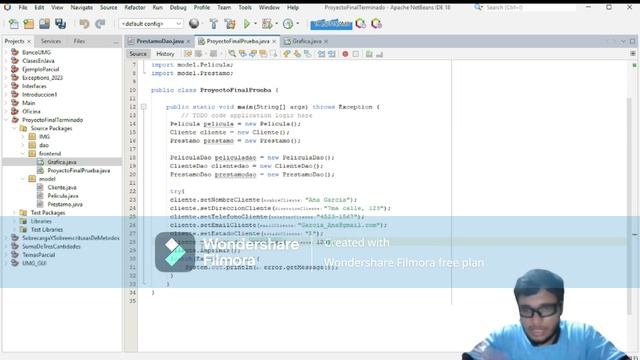The height and width of the screenshot is (360, 640).
Task: Collapse the model package node
Action: coord(23,179)
